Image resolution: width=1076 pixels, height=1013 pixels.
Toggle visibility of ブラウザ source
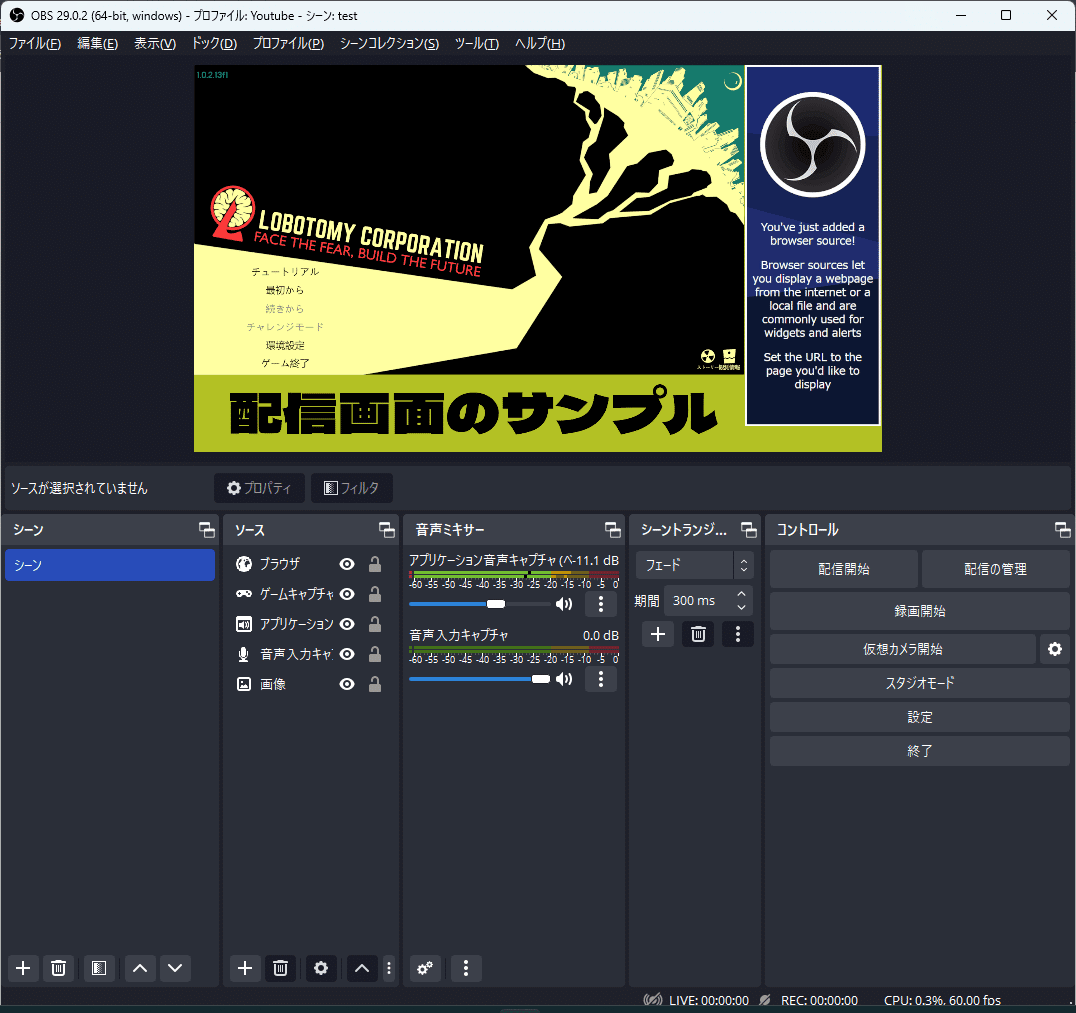(x=347, y=564)
